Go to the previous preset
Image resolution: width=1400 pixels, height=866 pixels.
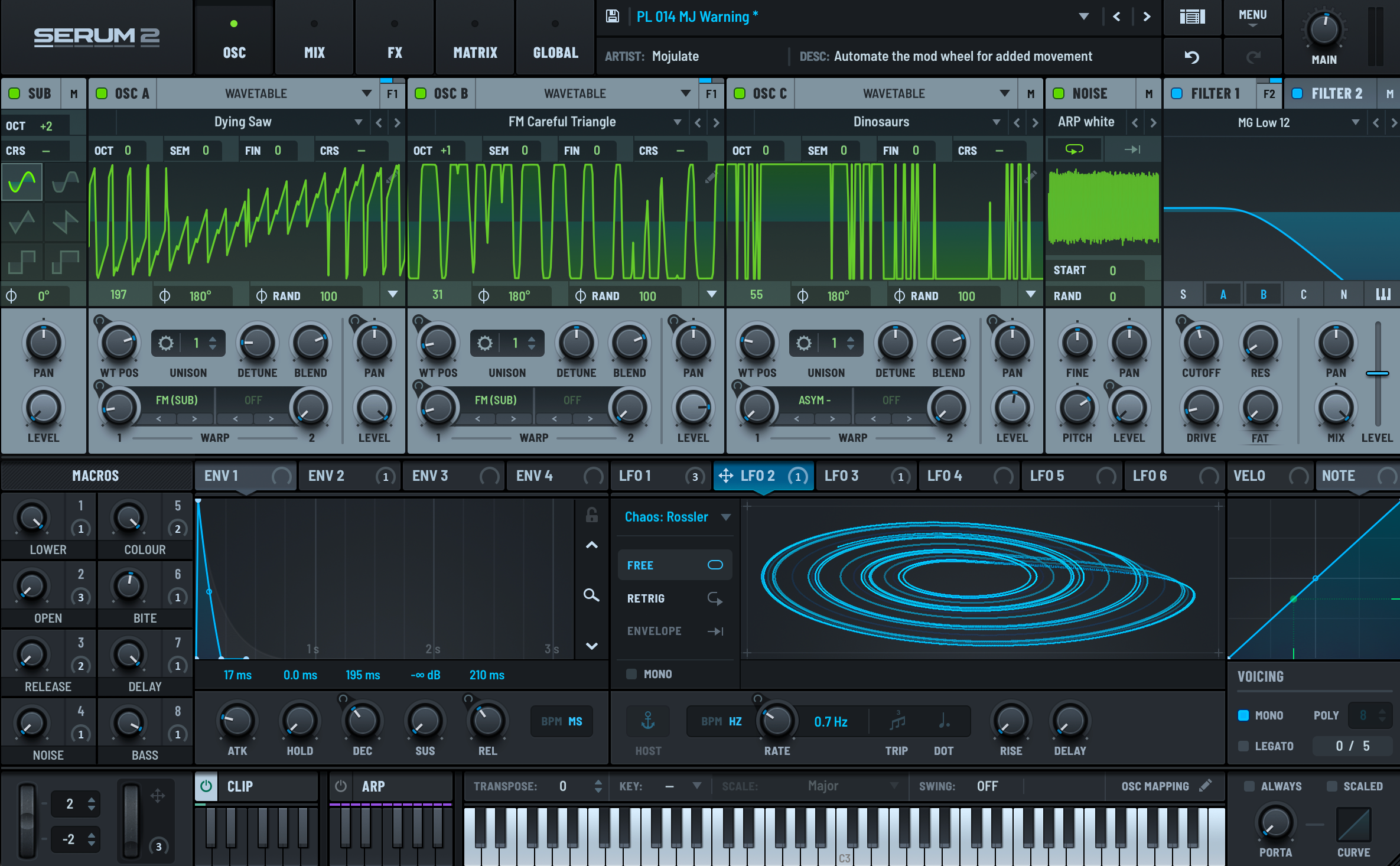[x=1116, y=17]
